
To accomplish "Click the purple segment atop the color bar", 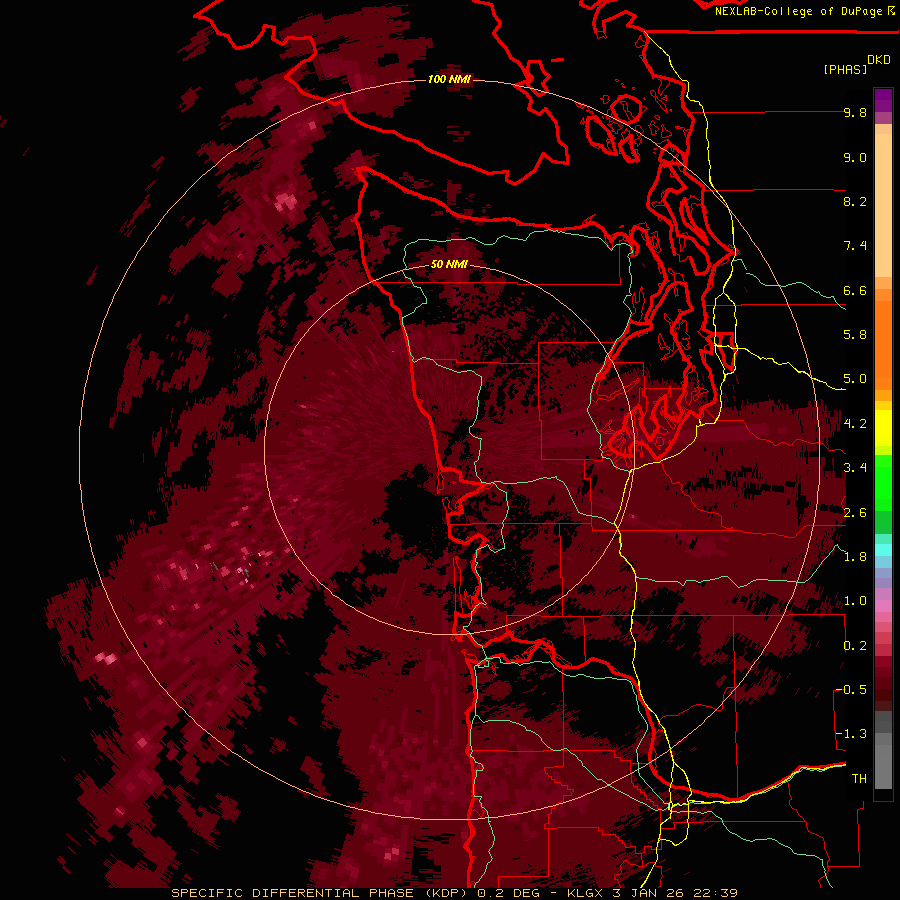I will pos(883,100).
